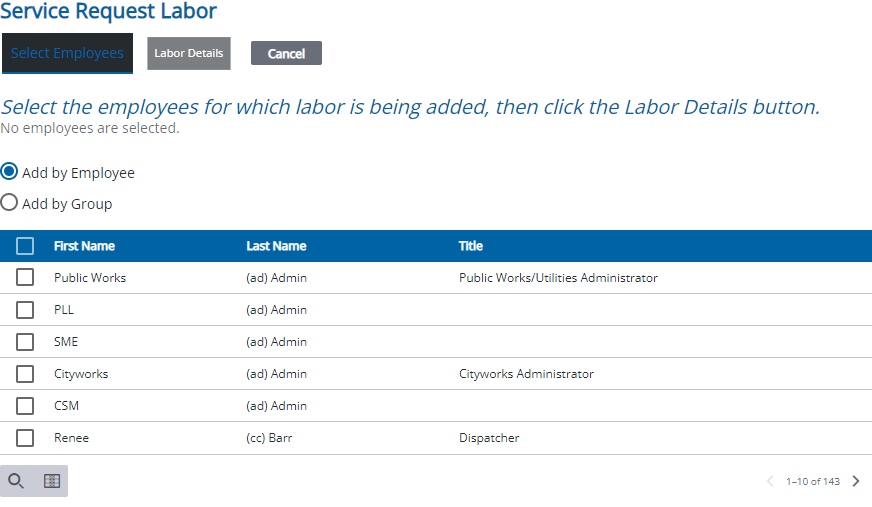Viewport: 872px width, 507px height.
Task: Check the box for Renee Barr
Action: point(25,438)
